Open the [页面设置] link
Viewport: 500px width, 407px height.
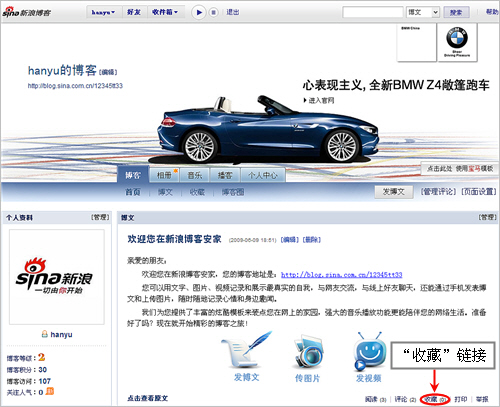[479, 192]
